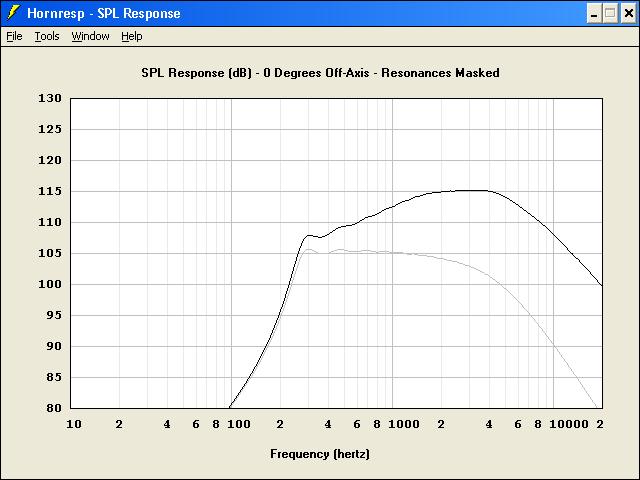
Task: Click the 10000 hertz axis label
Action: point(569,424)
